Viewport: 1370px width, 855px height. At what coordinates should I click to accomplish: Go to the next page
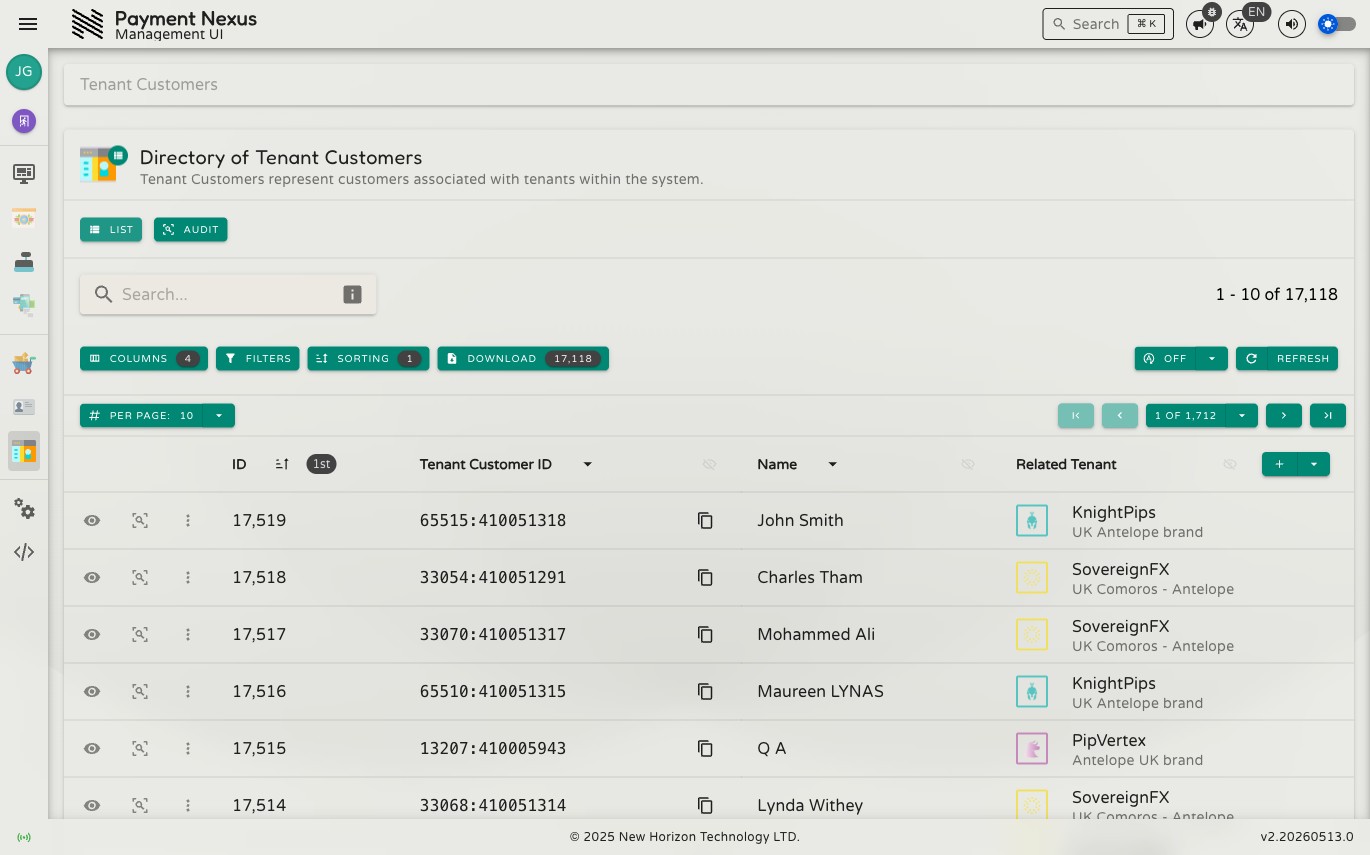(x=1284, y=415)
